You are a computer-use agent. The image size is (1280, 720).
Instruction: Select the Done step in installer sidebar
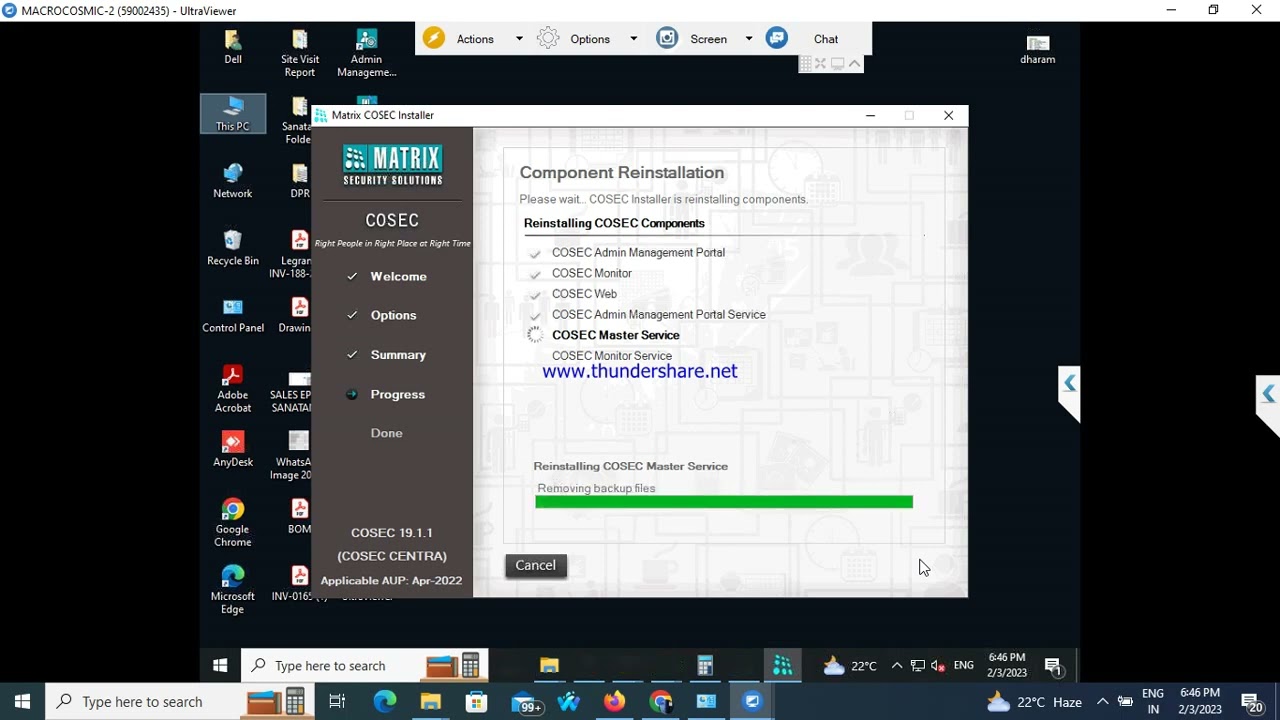point(387,433)
